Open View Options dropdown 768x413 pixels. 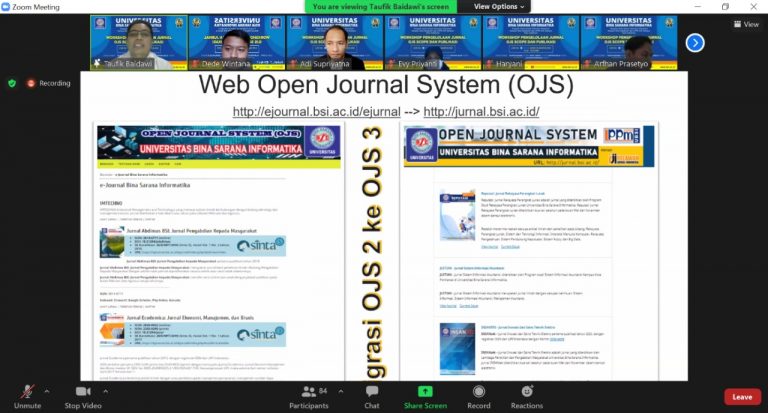click(499, 6)
